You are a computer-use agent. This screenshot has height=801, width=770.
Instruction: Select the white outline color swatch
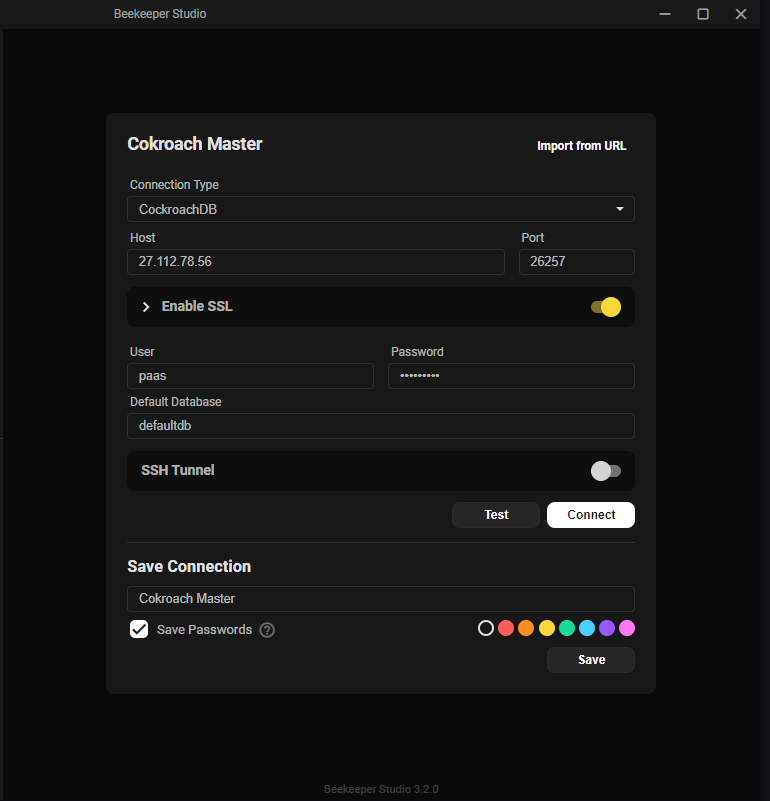[x=486, y=628]
